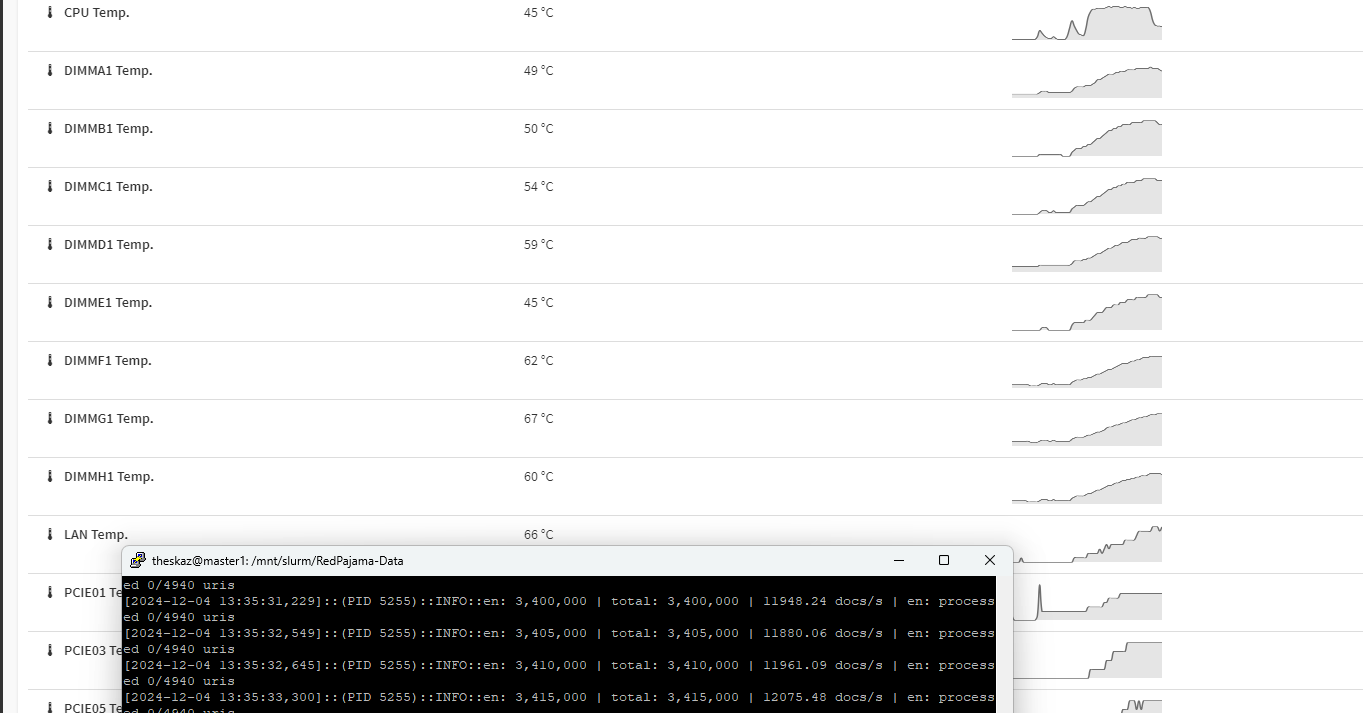Screen dimensions: 1363x713
Task: Select the DIMMA1 Temp. thermometer icon
Action: [x=48, y=70]
